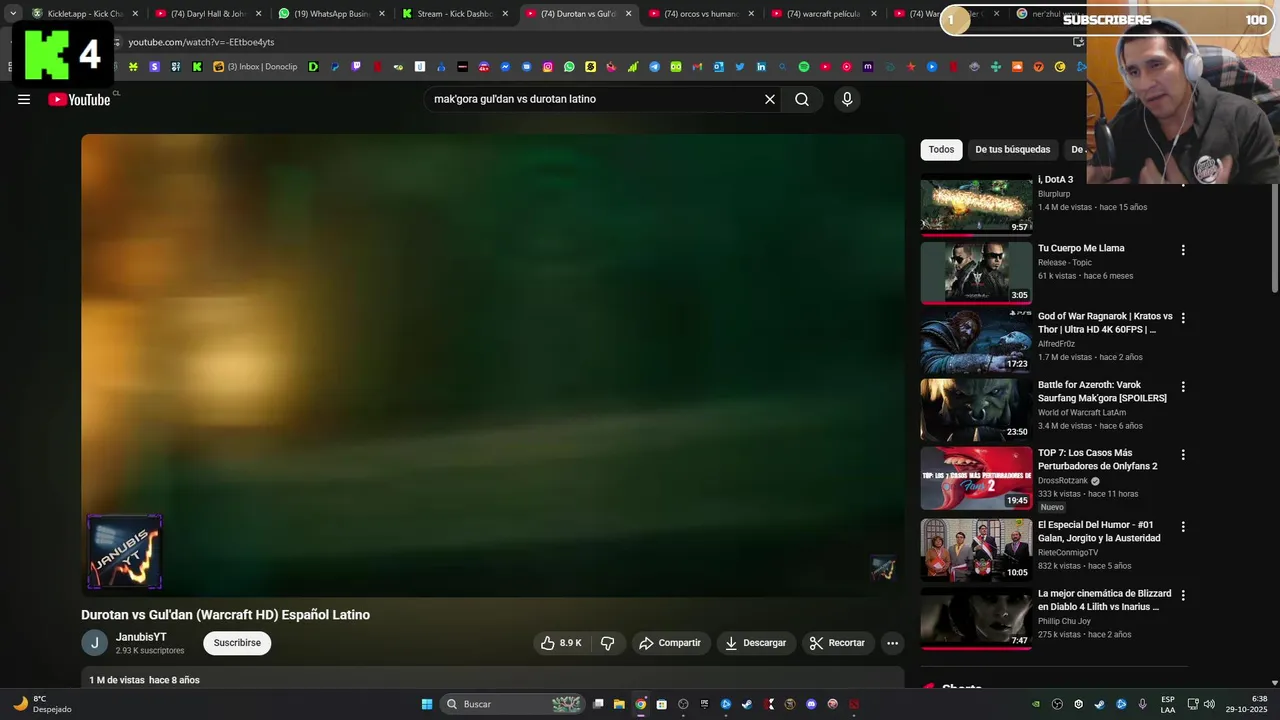Viewport: 1280px width, 720px height.
Task: Like the Durotan vs Gul'dan video
Action: point(561,643)
